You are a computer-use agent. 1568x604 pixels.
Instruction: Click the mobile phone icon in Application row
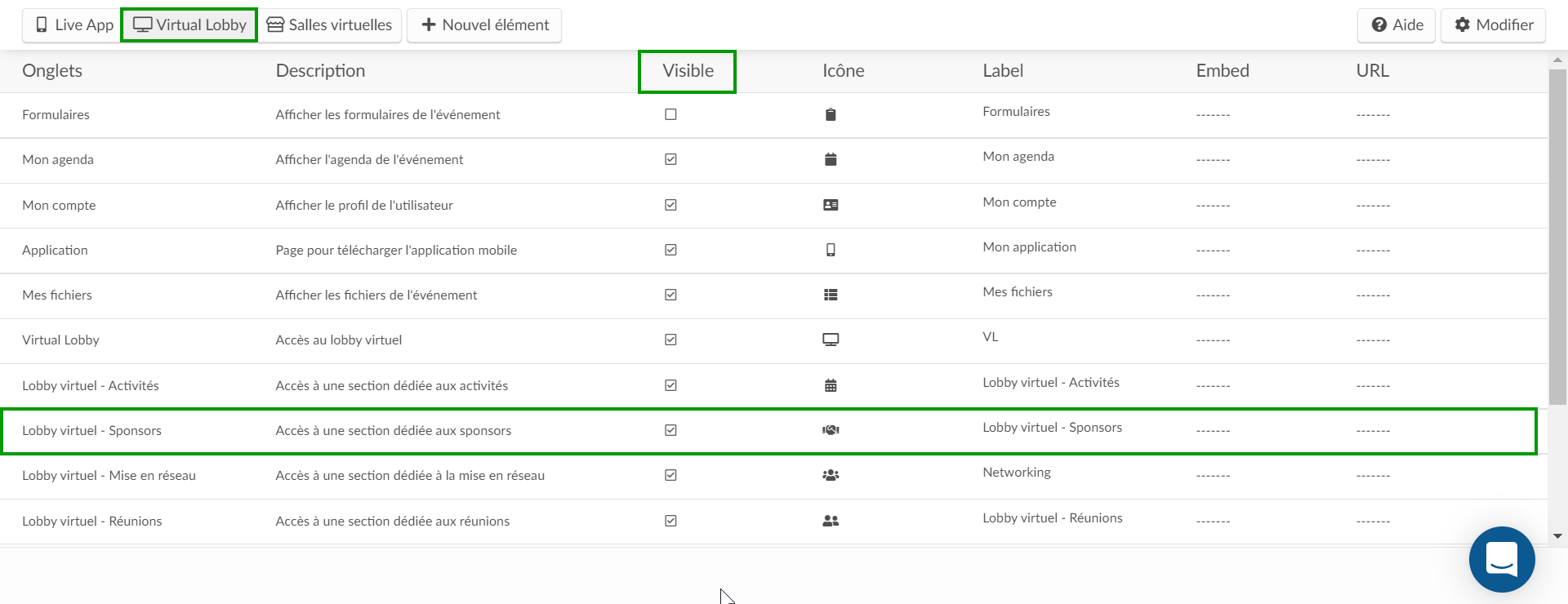pyautogui.click(x=831, y=250)
